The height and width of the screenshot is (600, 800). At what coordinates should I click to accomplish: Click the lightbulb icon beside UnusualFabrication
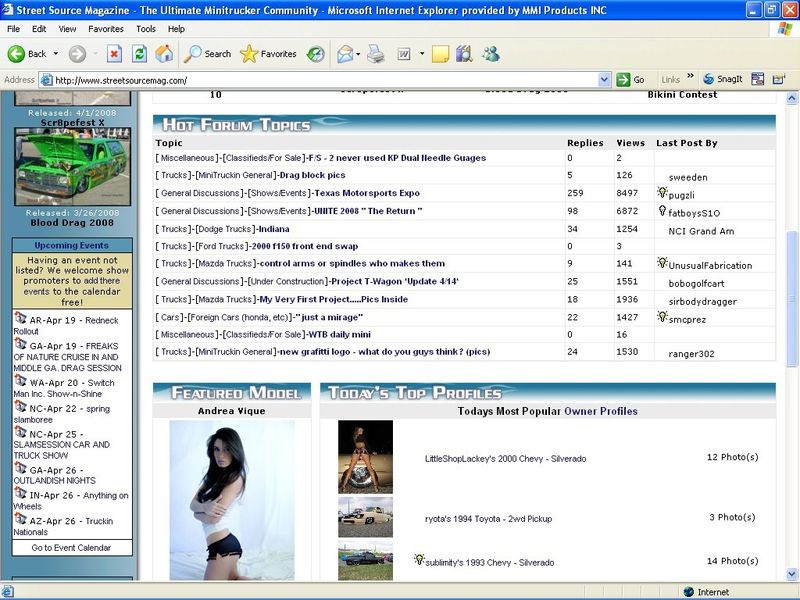pyautogui.click(x=662, y=263)
